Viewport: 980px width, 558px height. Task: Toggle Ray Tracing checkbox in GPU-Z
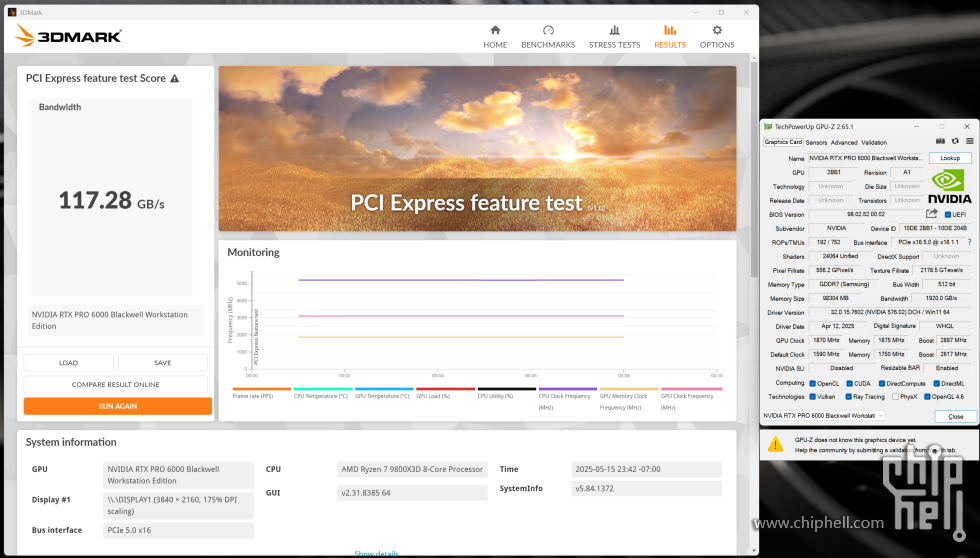pyautogui.click(x=849, y=397)
